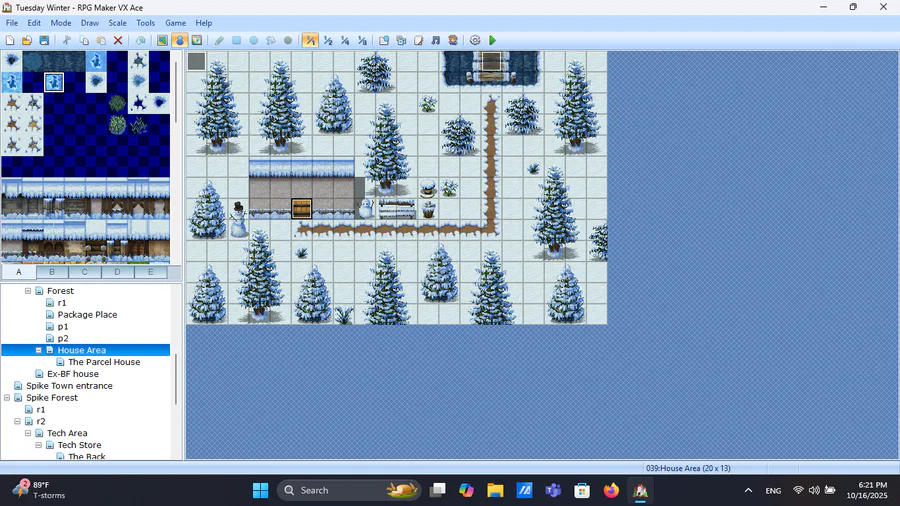
Task: Open the Resource Manager icon
Action: click(x=401, y=40)
